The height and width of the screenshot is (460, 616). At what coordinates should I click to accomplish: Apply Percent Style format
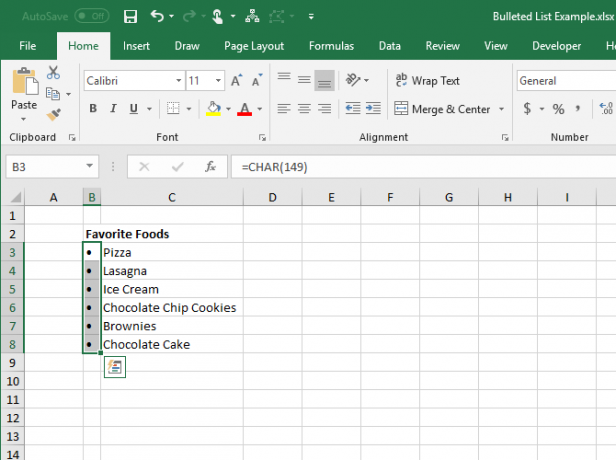pos(558,109)
